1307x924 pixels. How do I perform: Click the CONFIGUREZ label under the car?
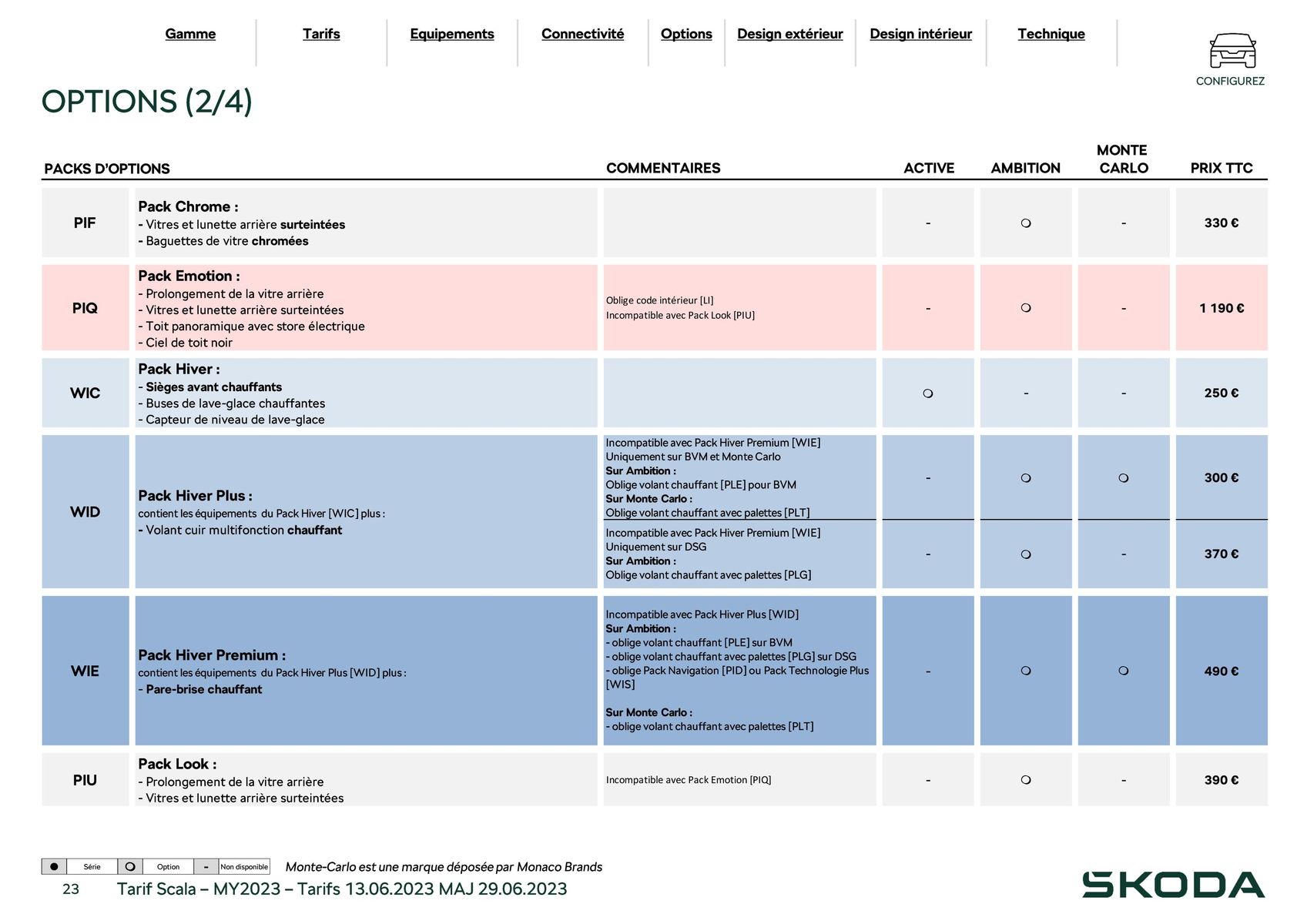pos(1230,81)
